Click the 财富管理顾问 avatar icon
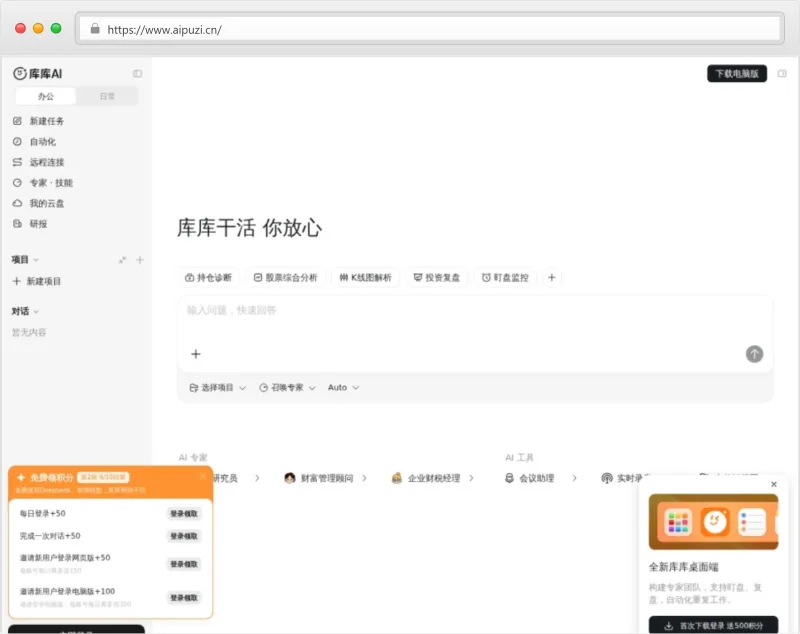This screenshot has width=800, height=634. coord(290,478)
